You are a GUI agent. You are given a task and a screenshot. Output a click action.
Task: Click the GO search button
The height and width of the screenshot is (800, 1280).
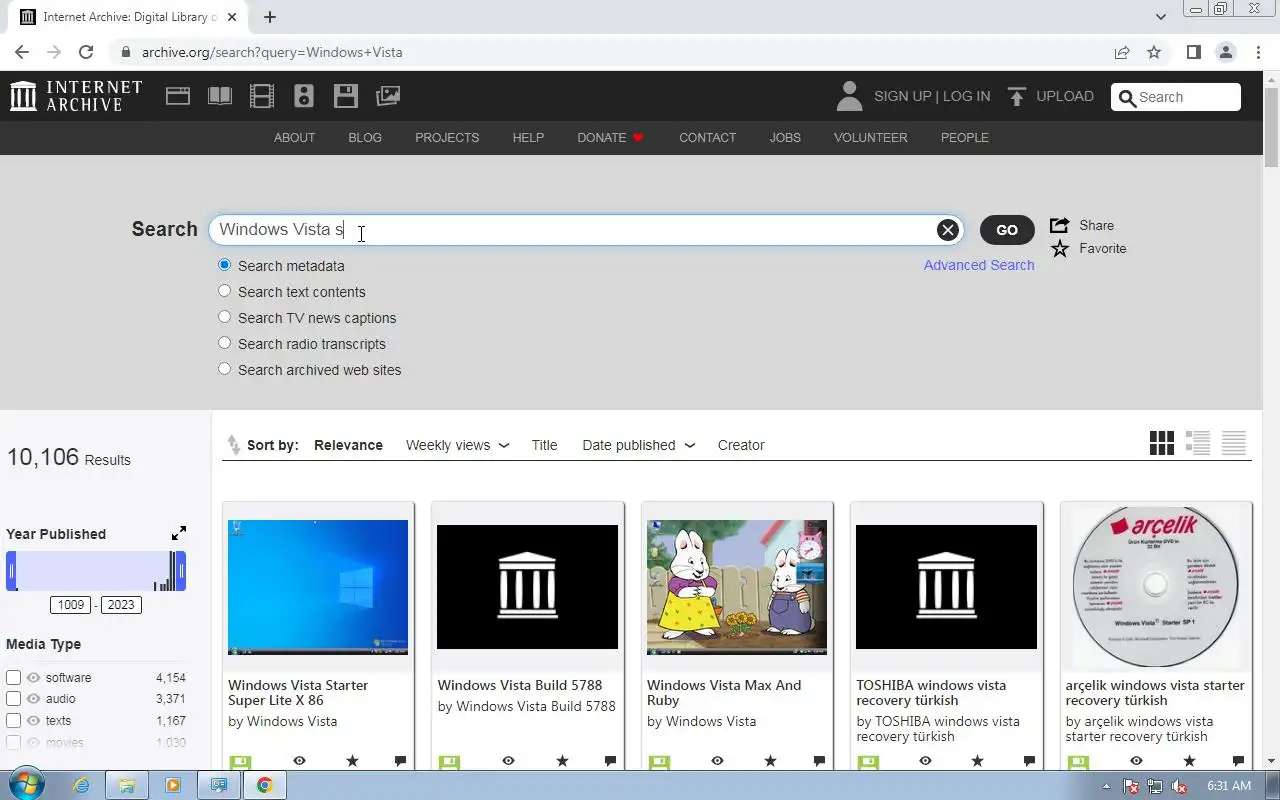(x=1007, y=230)
